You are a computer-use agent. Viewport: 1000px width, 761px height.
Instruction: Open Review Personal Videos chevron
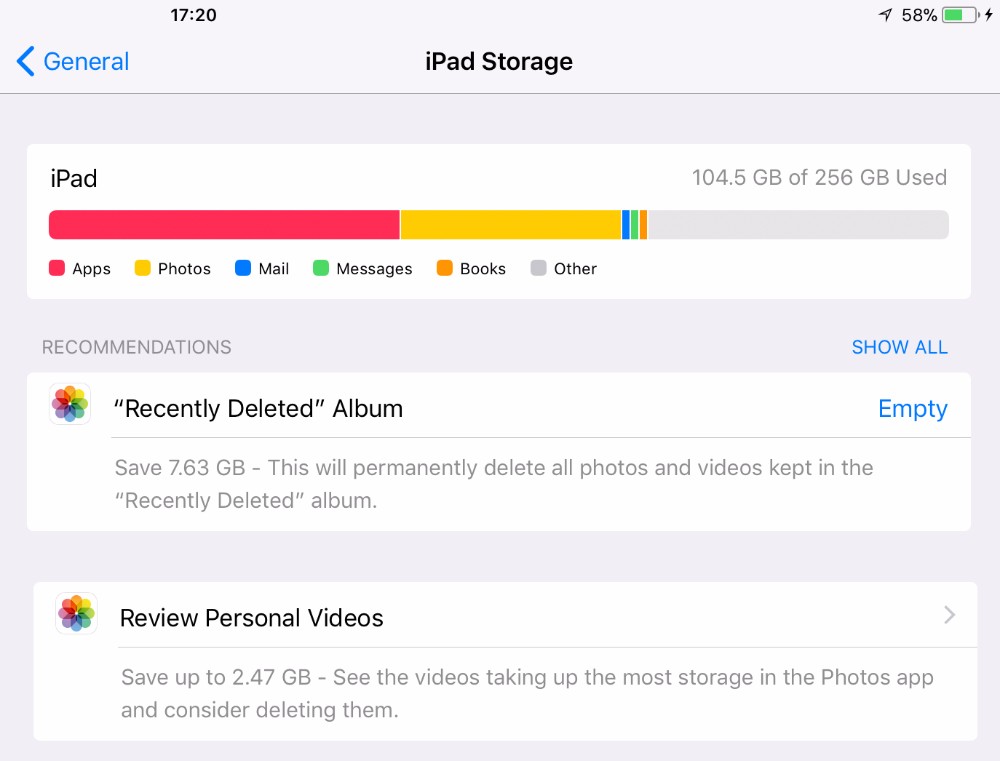pos(950,615)
